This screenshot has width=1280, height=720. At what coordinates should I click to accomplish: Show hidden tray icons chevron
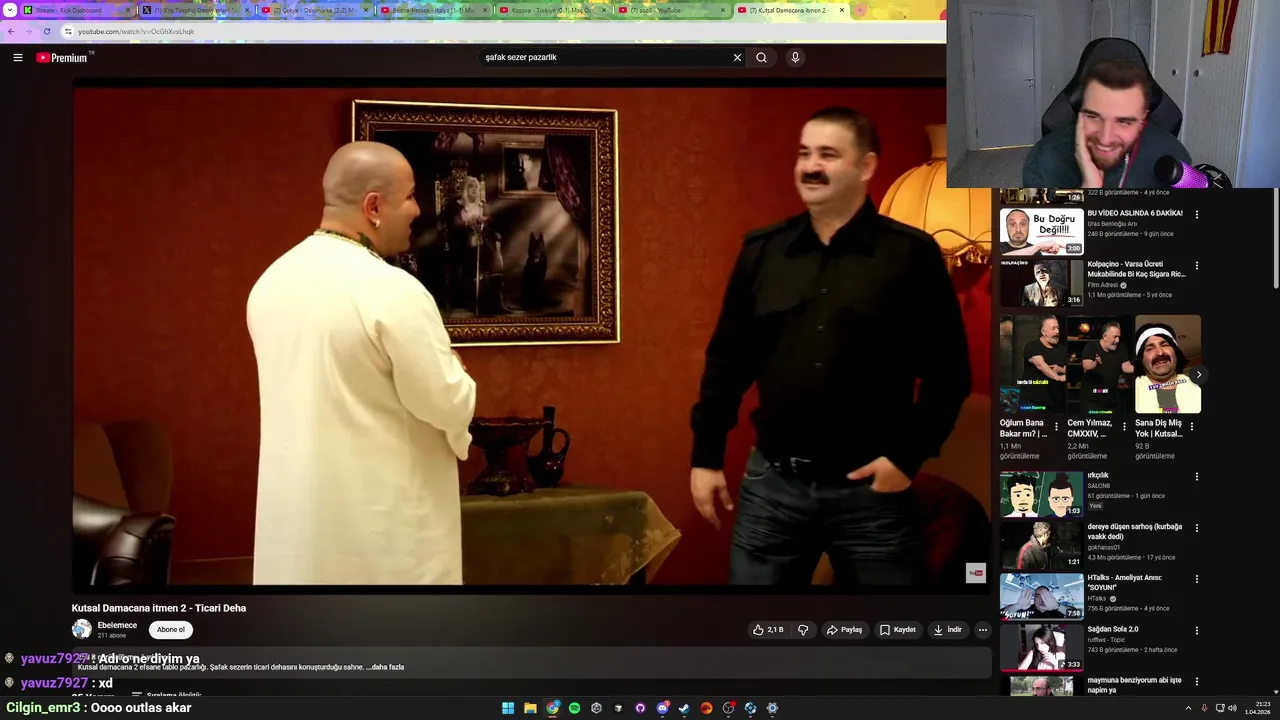1188,708
